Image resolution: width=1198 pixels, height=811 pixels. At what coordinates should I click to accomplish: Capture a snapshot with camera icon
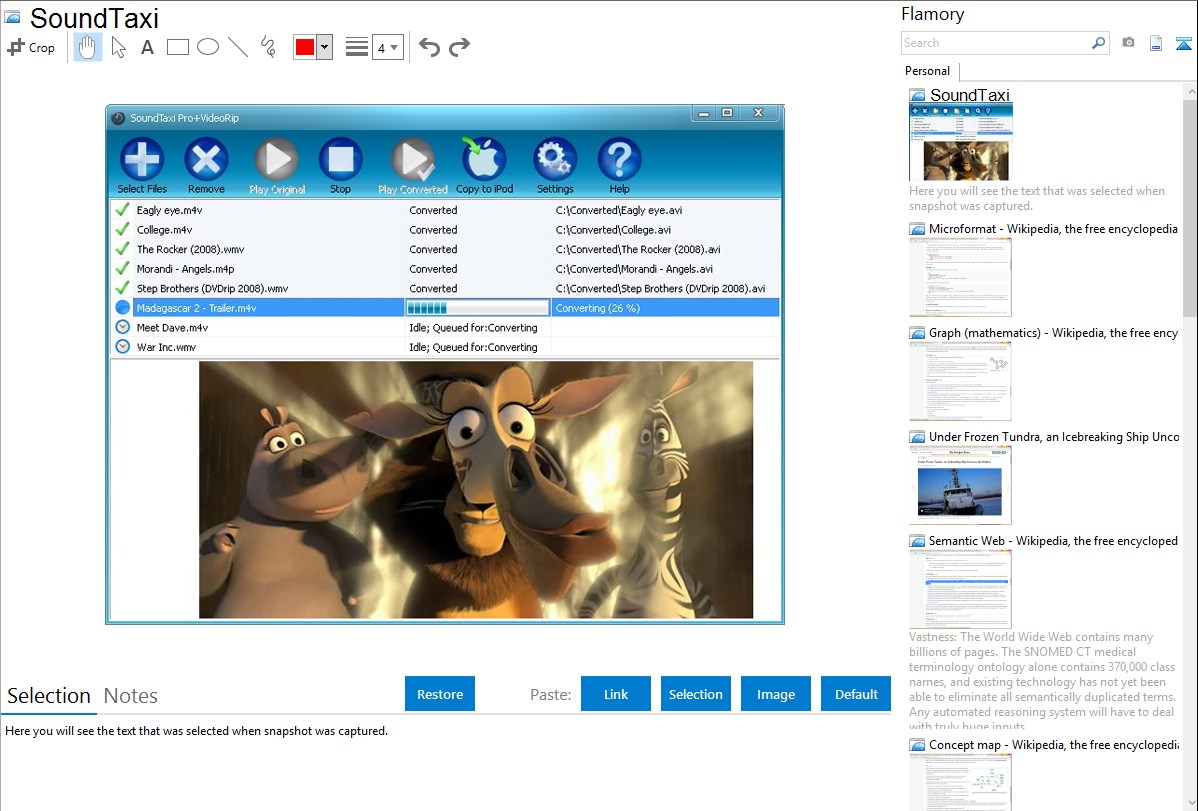(x=1128, y=43)
